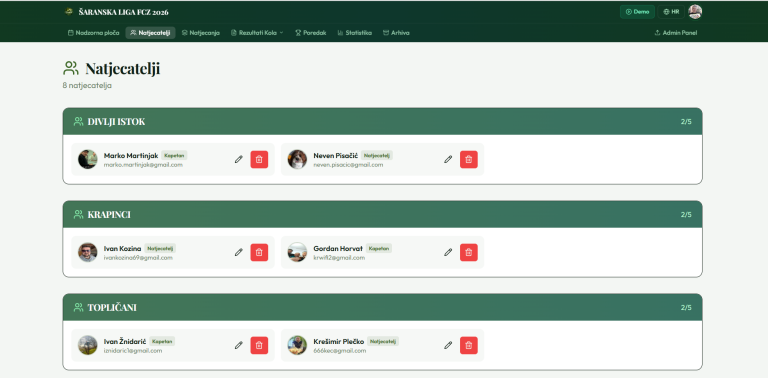Edit Gordan Horvat with the pencil icon
The height and width of the screenshot is (378, 768).
(x=448, y=252)
